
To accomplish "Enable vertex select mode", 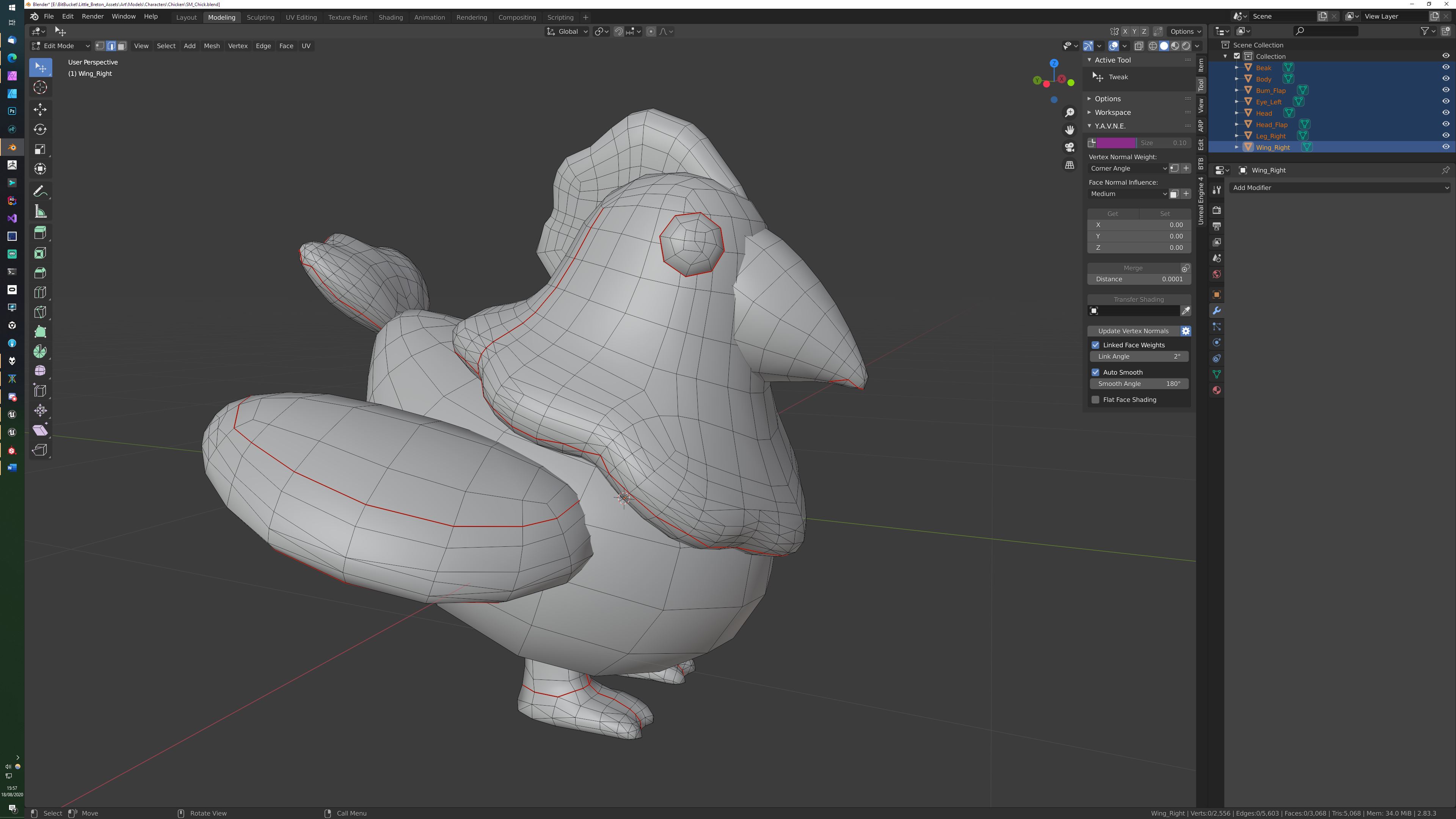I will [100, 46].
